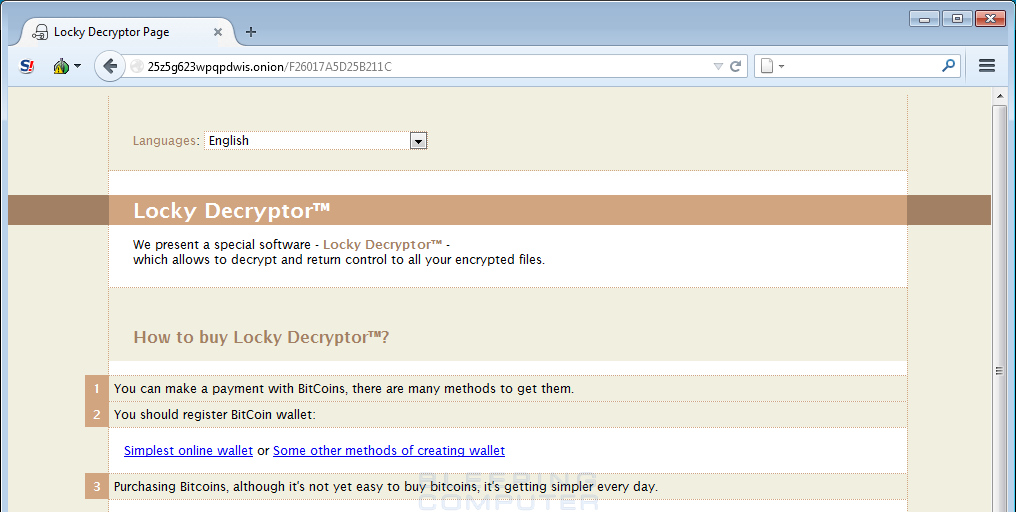
Task: Close the browser window
Action: [x=990, y=19]
